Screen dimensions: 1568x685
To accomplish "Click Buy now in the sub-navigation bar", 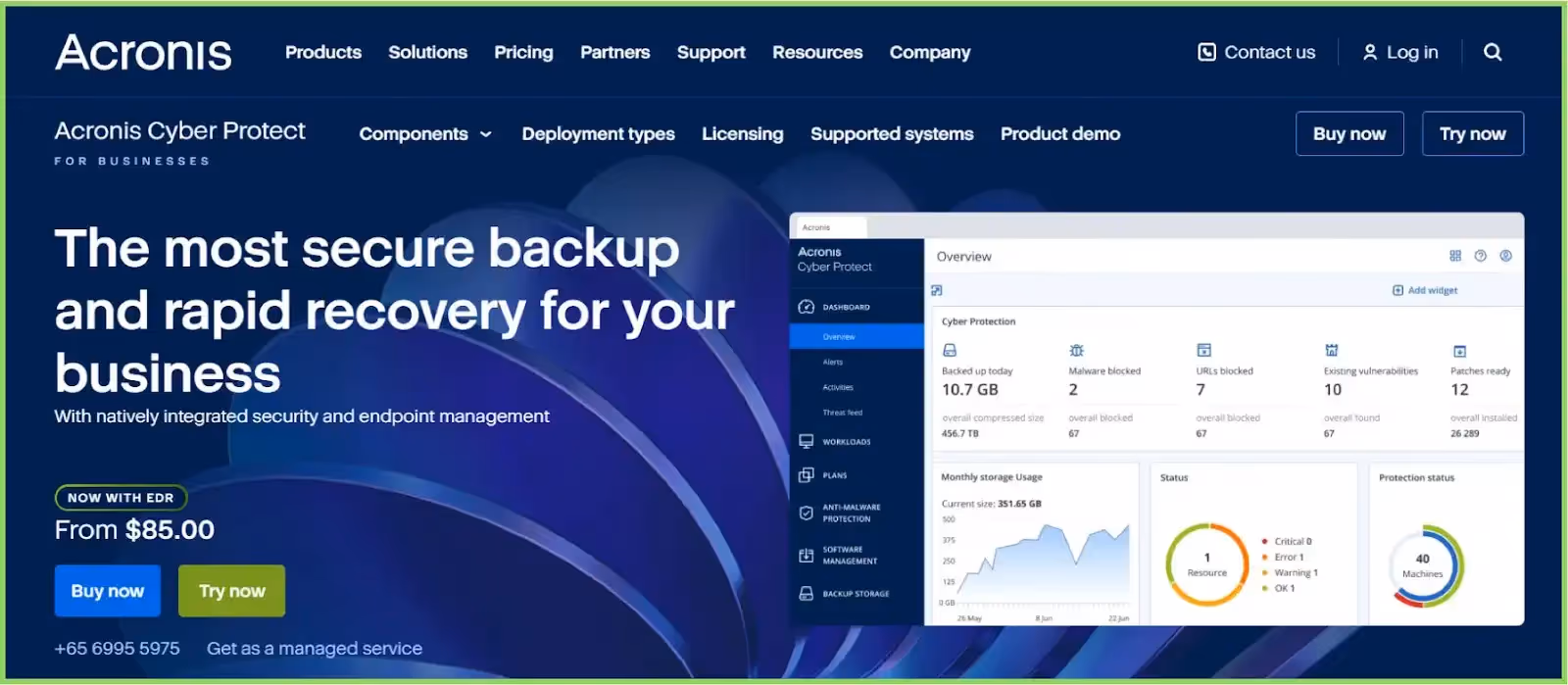I will click(1349, 134).
